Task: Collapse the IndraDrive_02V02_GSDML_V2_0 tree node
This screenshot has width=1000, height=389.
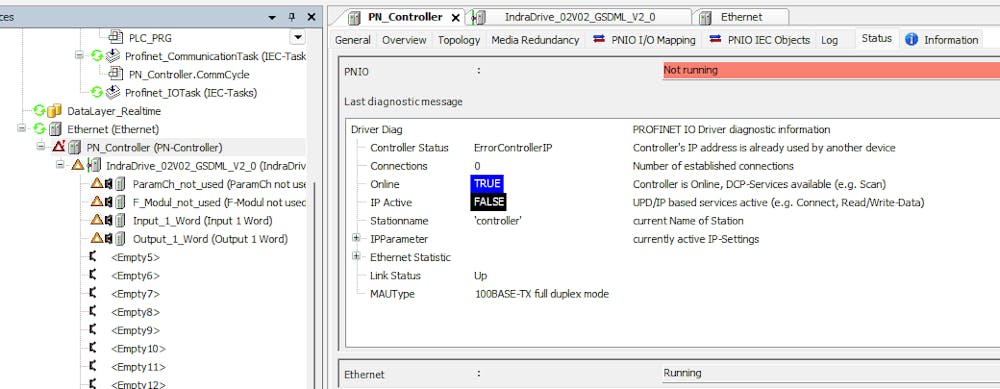Action: pos(60,165)
